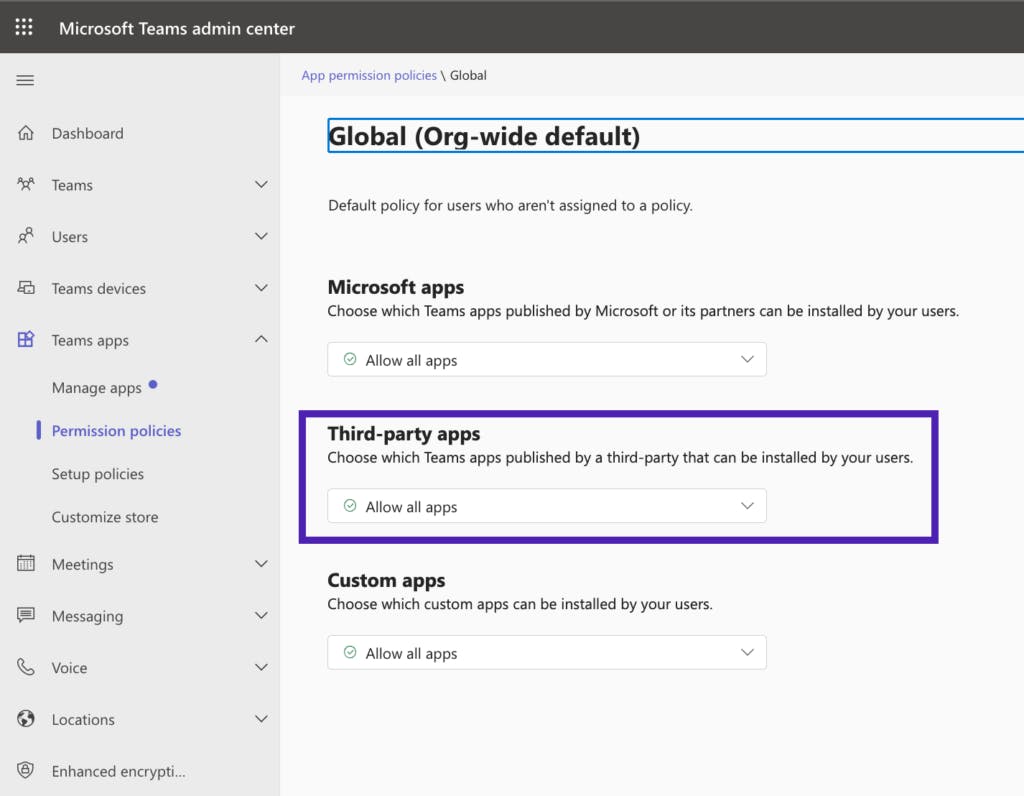Select Teams devices label in sidebar
This screenshot has width=1024, height=796.
pyautogui.click(x=99, y=289)
